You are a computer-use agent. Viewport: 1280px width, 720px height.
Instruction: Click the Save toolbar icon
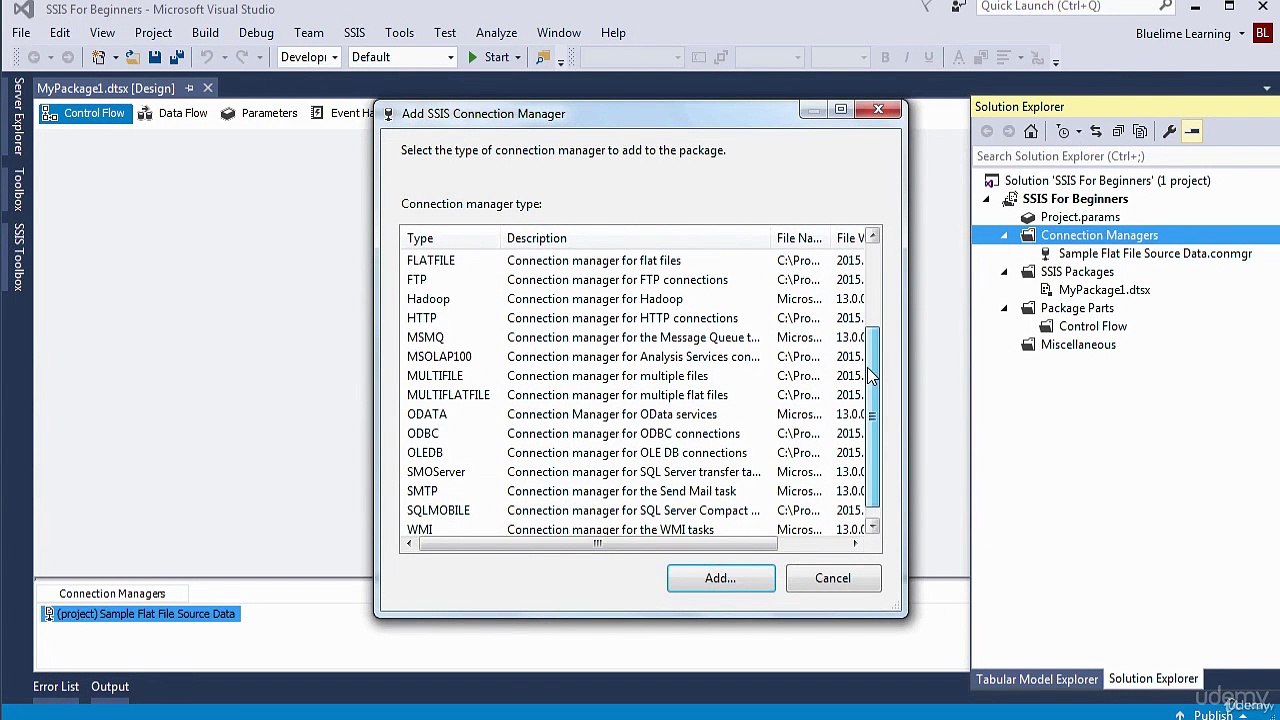coord(155,57)
